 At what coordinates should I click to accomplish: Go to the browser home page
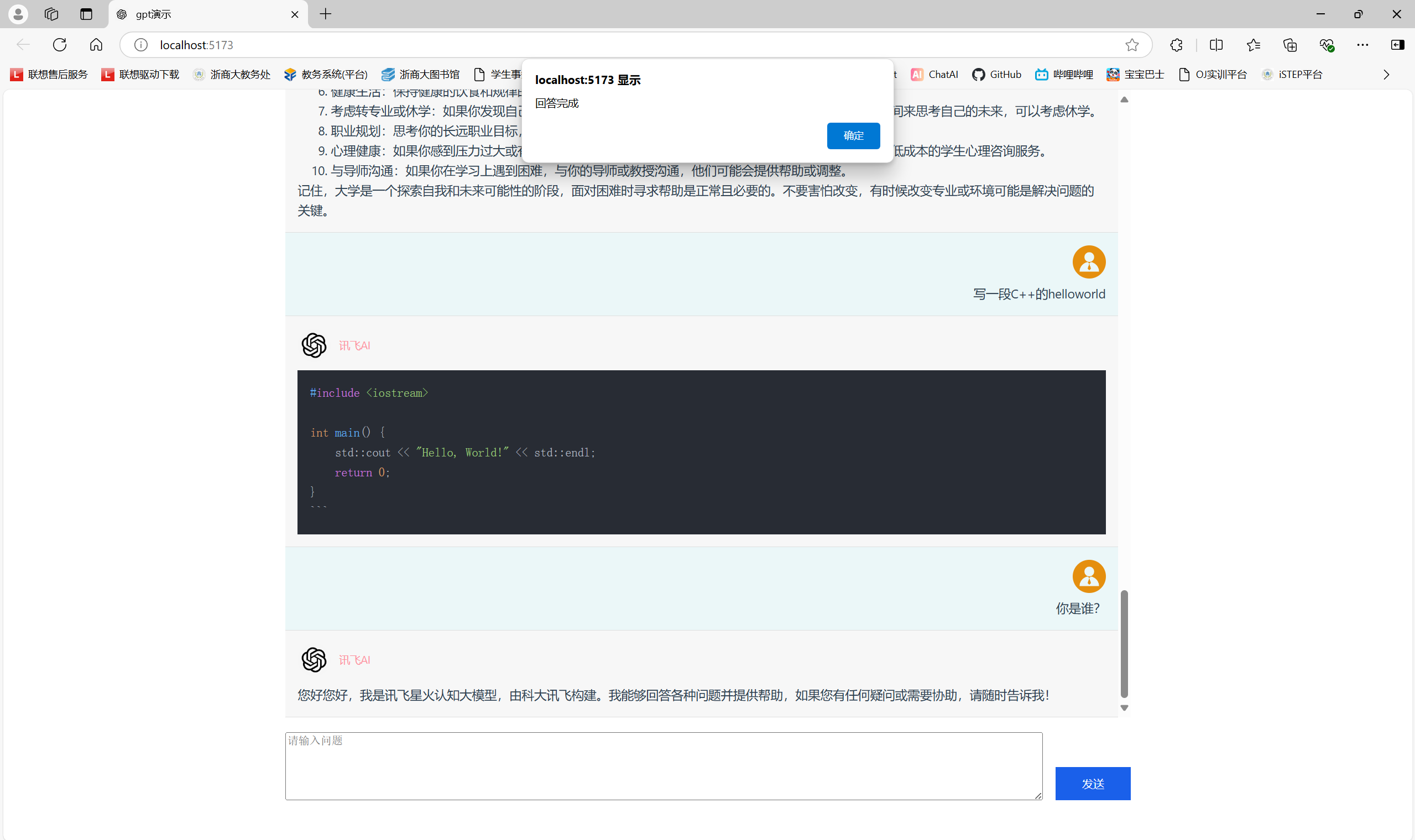[x=96, y=45]
